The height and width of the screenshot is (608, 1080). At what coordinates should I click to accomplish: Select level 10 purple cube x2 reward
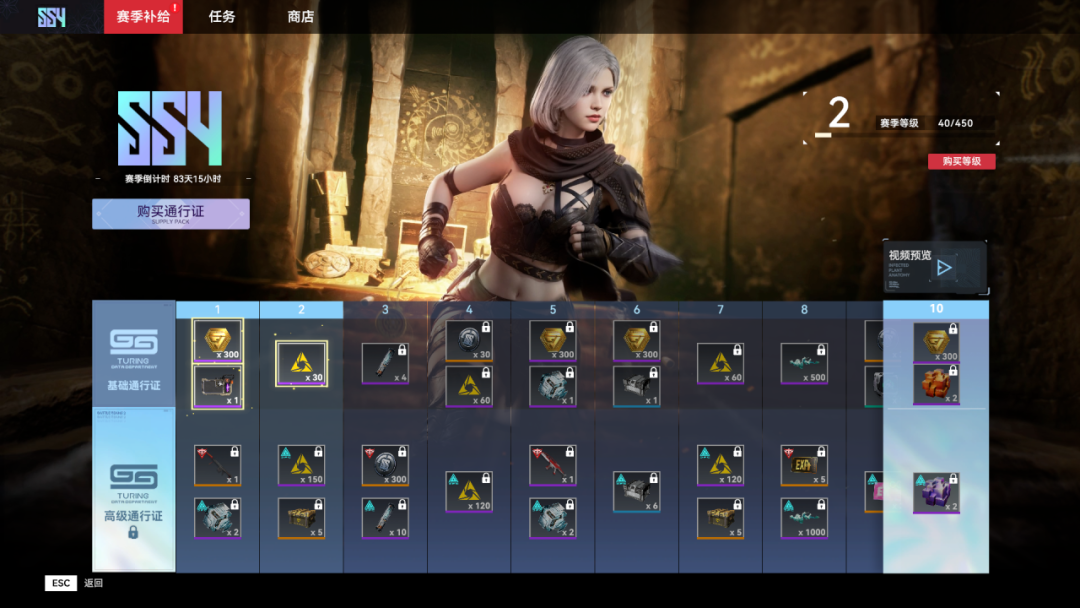(936, 492)
